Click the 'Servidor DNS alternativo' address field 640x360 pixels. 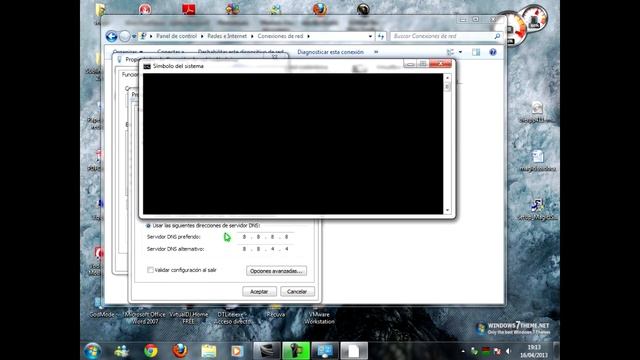(x=265, y=249)
